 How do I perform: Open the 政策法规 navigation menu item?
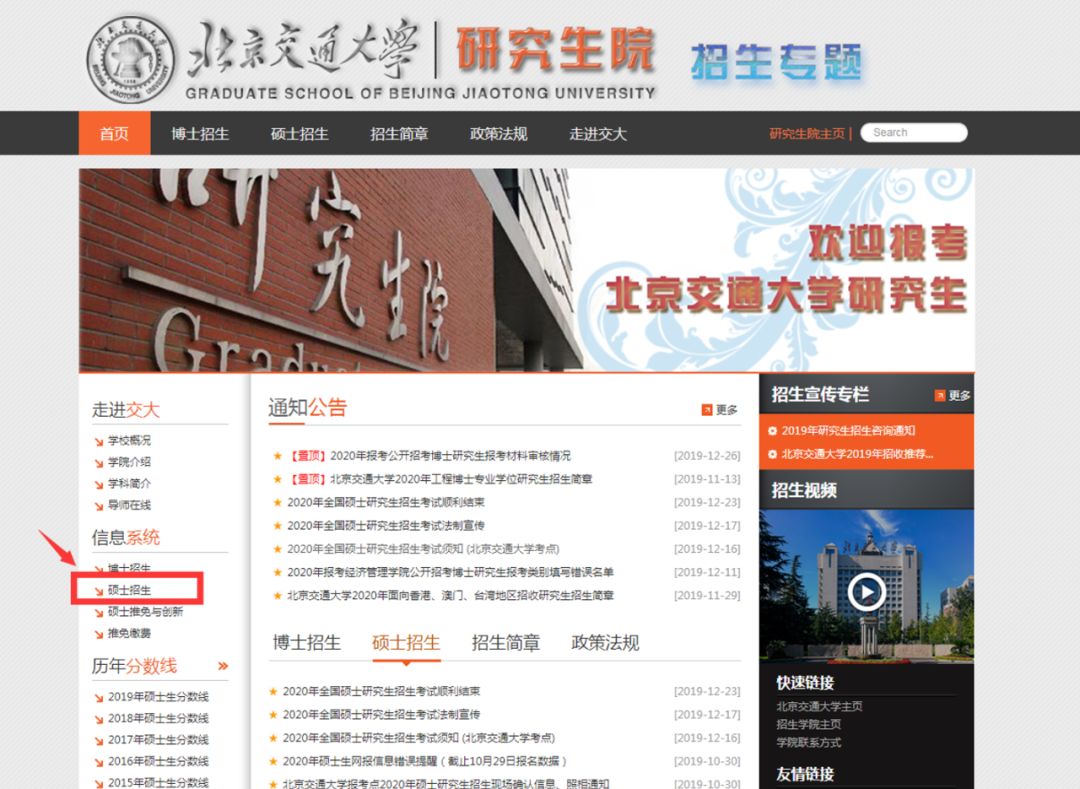496,133
